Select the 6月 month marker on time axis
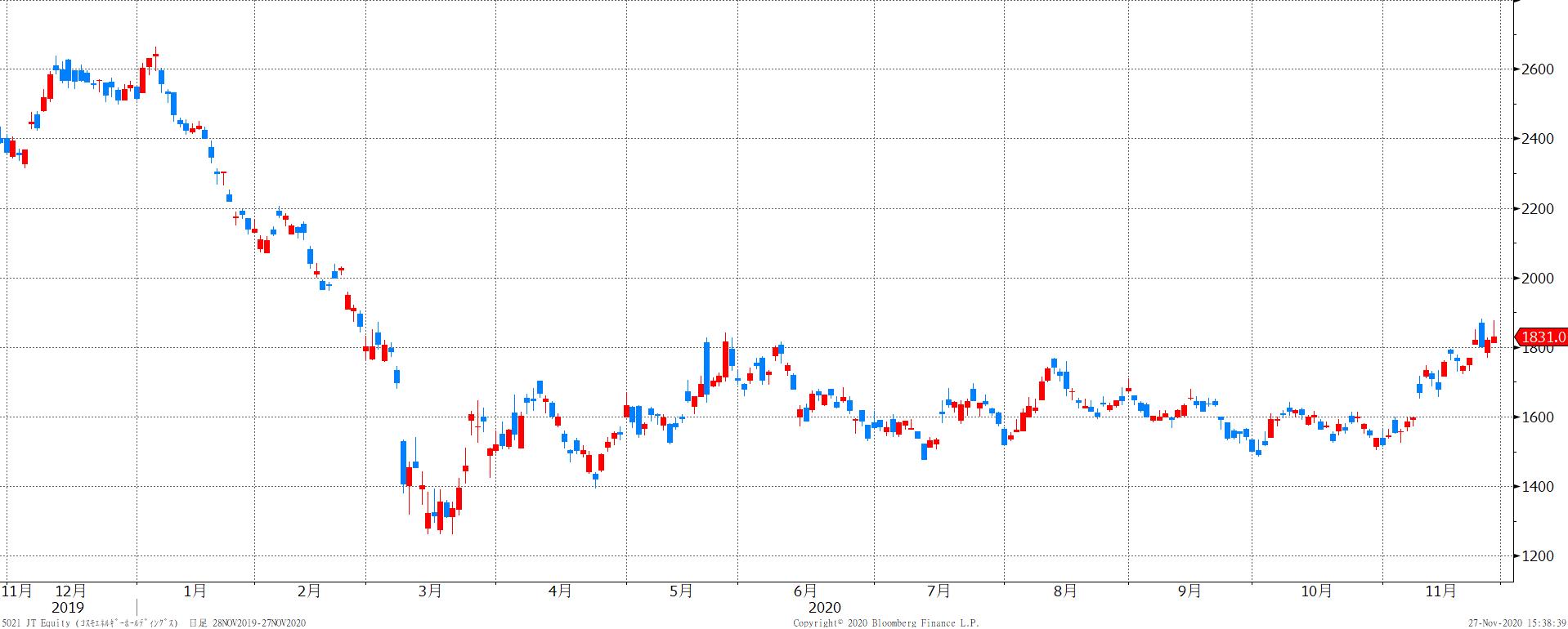 (x=804, y=591)
